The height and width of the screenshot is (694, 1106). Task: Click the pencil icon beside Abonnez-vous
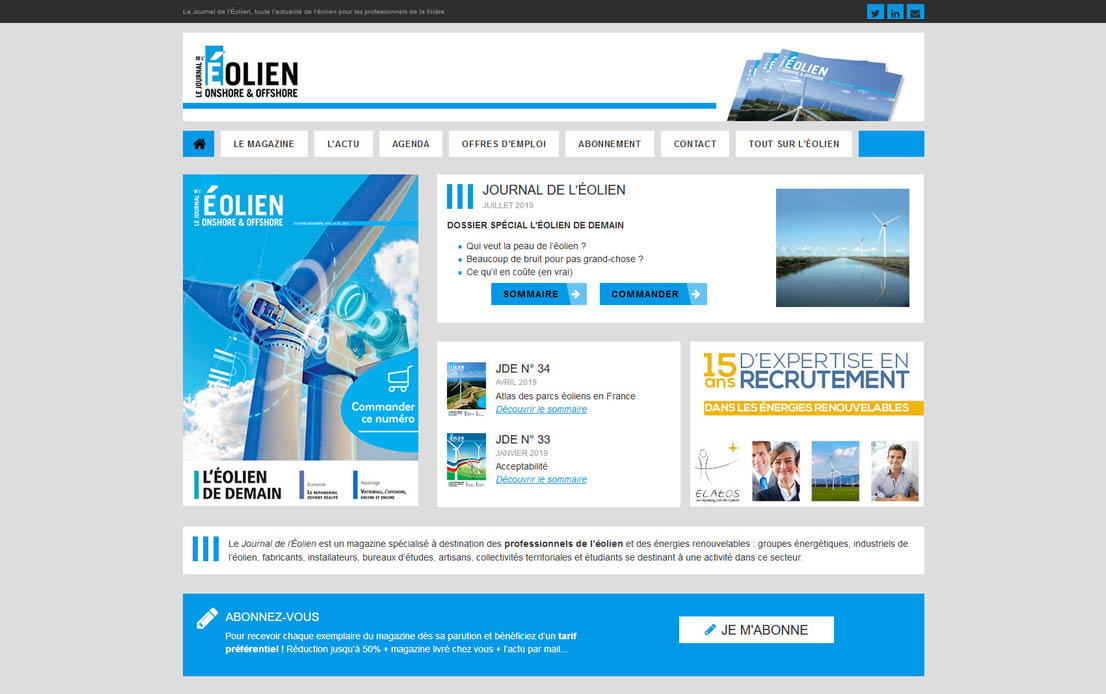click(207, 618)
